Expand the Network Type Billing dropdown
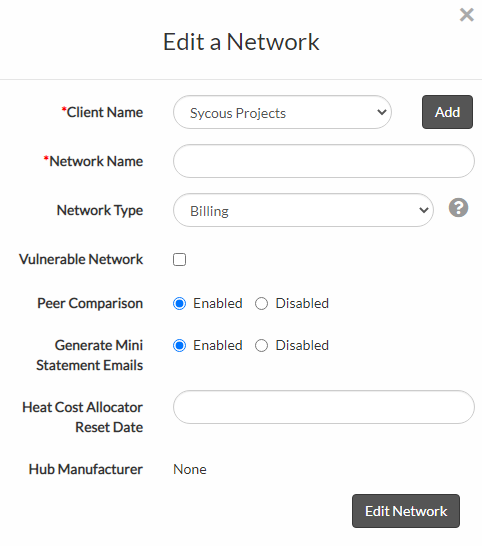Image resolution: width=482 pixels, height=546 pixels. click(x=303, y=210)
